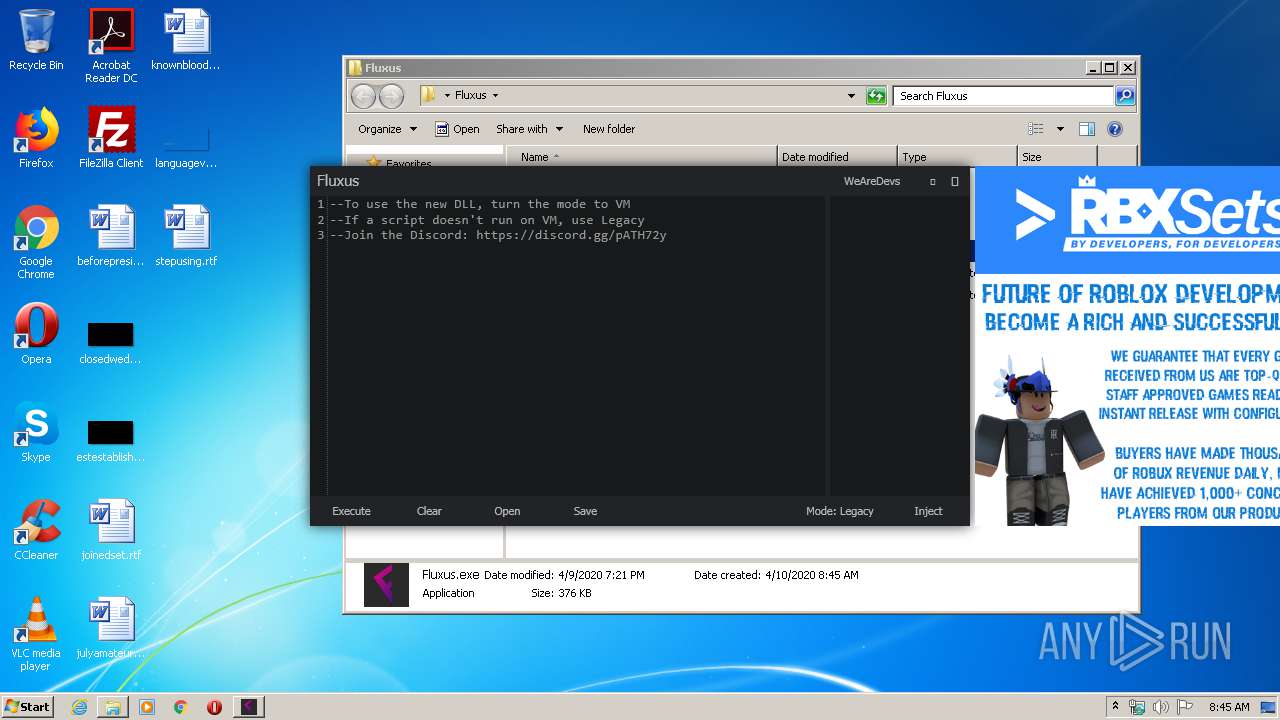The height and width of the screenshot is (720, 1280).
Task: Sort files by the Name column
Action: pos(642,157)
